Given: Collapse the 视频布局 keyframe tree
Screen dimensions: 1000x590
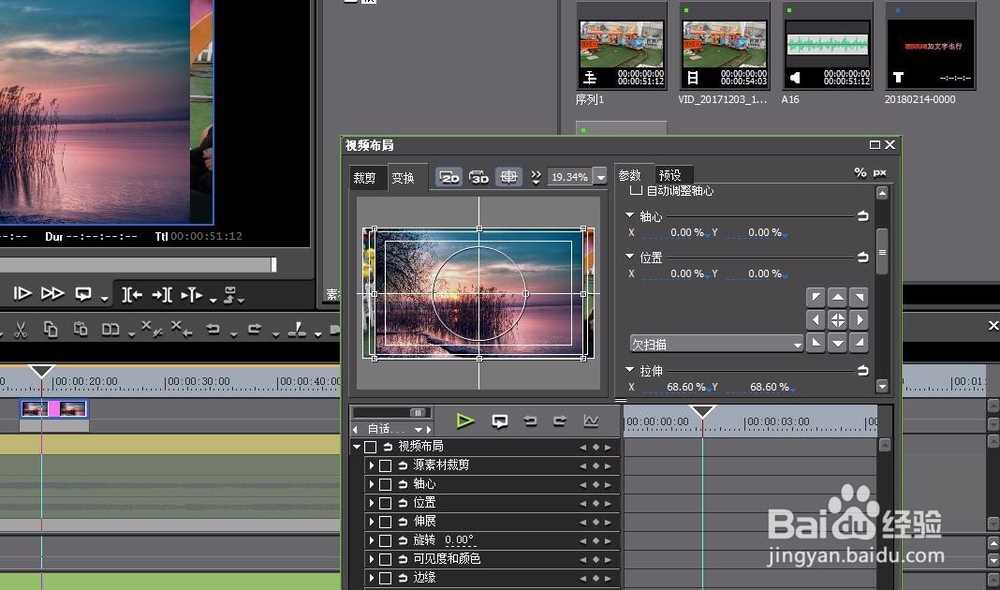Looking at the screenshot, I should pos(357,447).
